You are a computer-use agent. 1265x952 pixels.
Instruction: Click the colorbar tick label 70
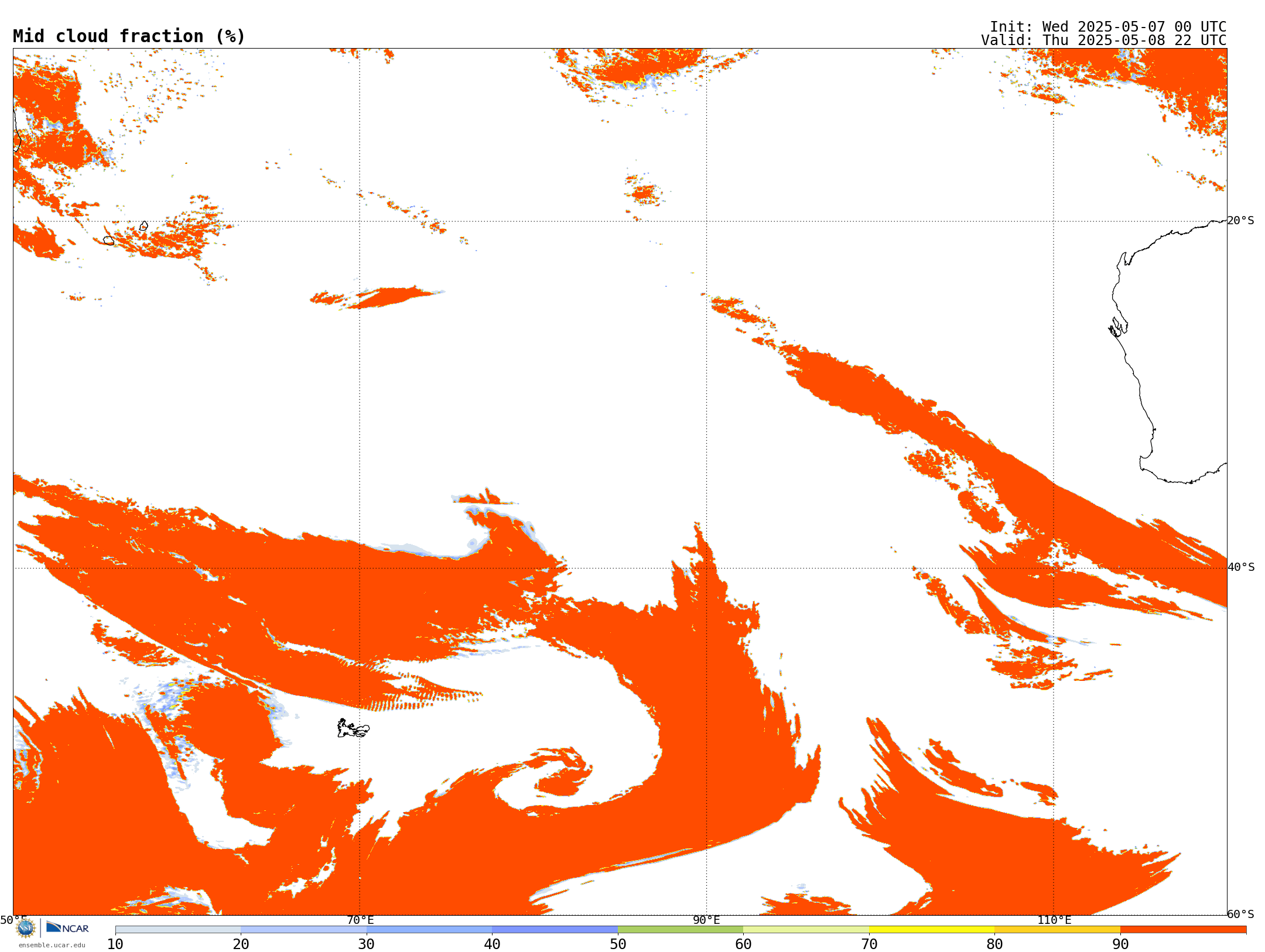tap(869, 944)
